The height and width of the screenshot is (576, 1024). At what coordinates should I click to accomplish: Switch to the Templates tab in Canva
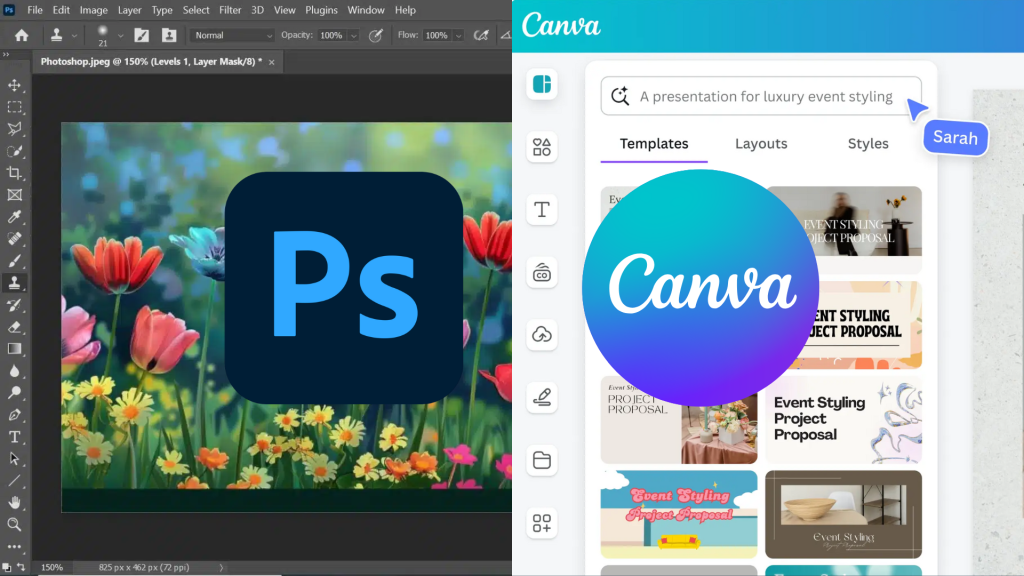654,144
